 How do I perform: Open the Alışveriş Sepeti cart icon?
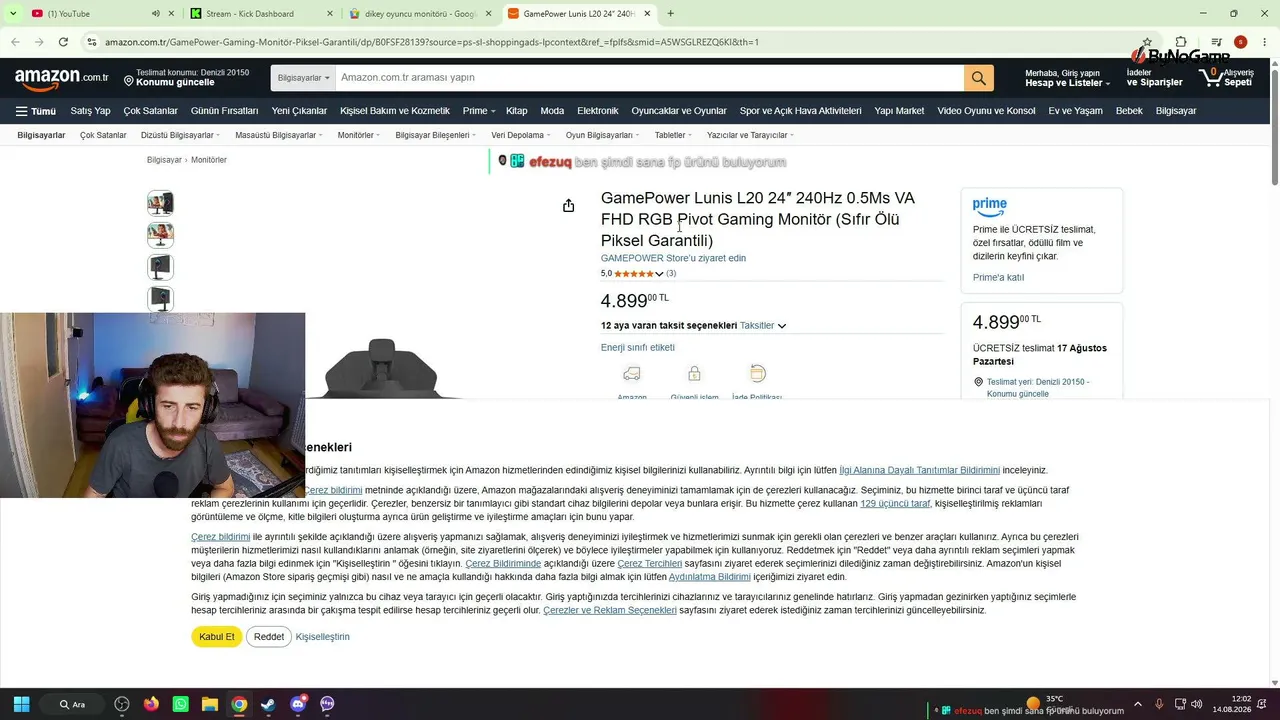pos(1225,77)
